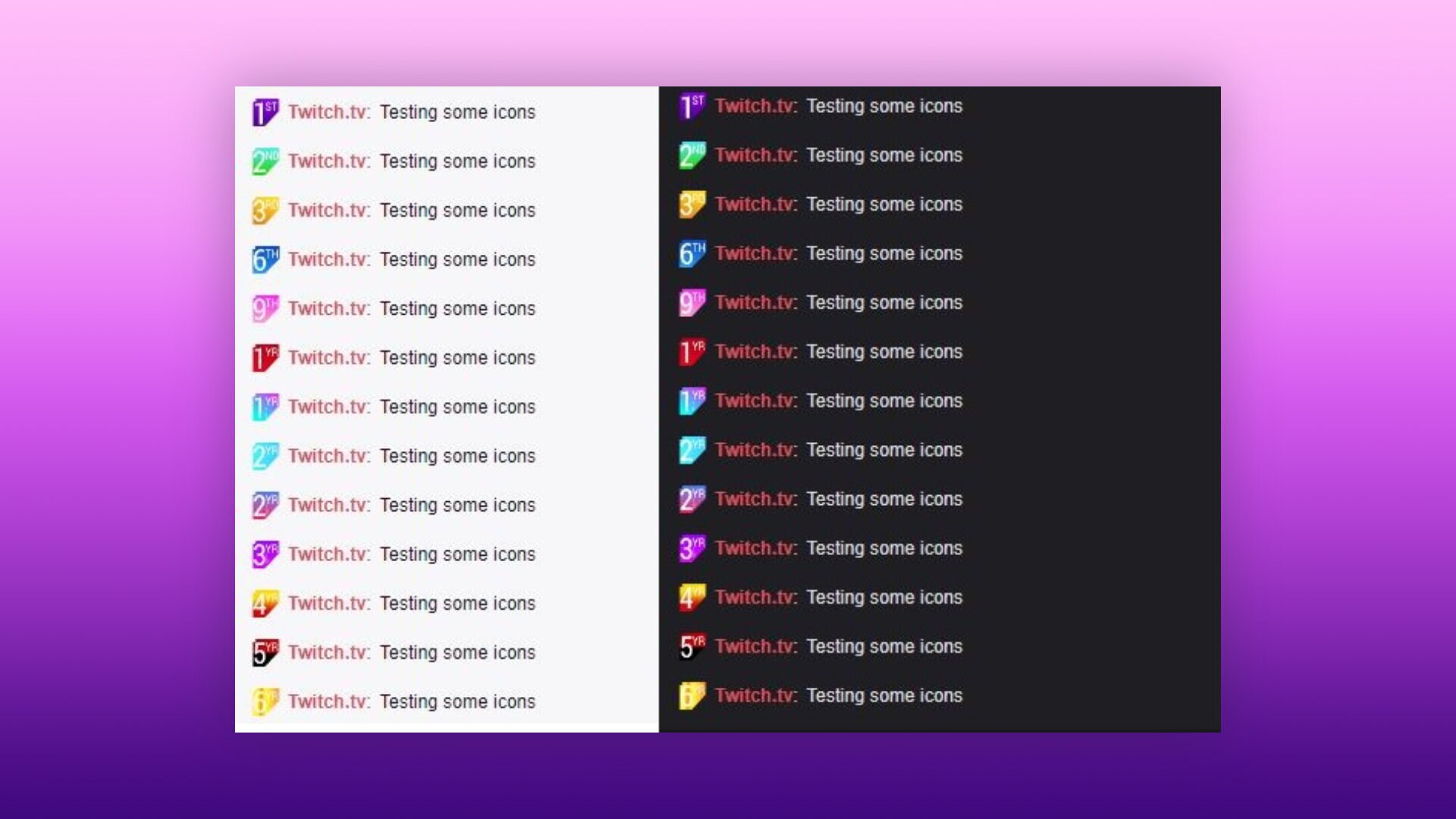Select the cyan 2YR badge on light side
The height and width of the screenshot is (819, 1456).
pos(265,456)
